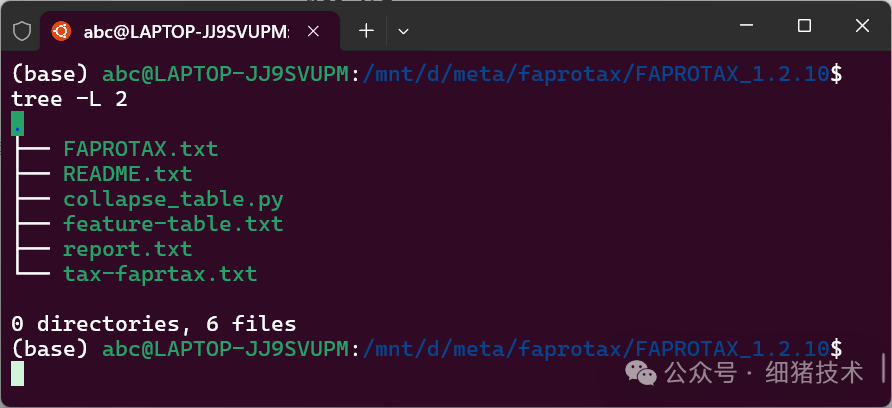
Task: Click README.txt in the tree listing
Action: [127, 174]
